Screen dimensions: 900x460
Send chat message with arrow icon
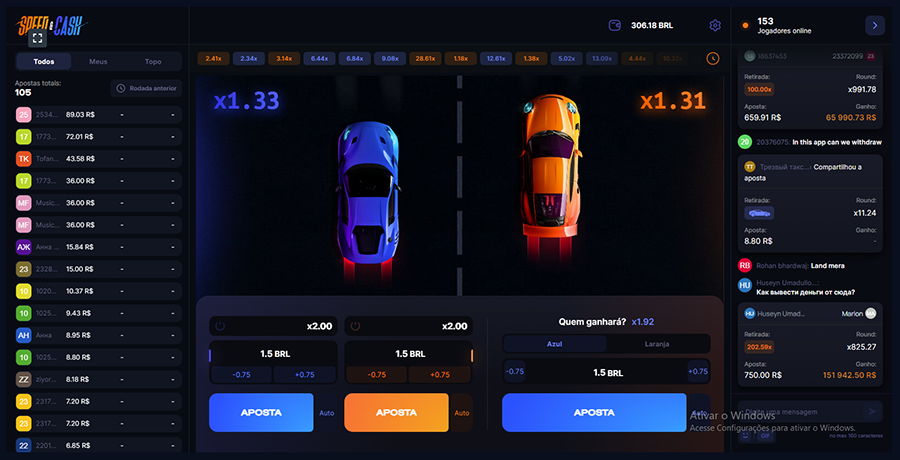click(x=872, y=411)
